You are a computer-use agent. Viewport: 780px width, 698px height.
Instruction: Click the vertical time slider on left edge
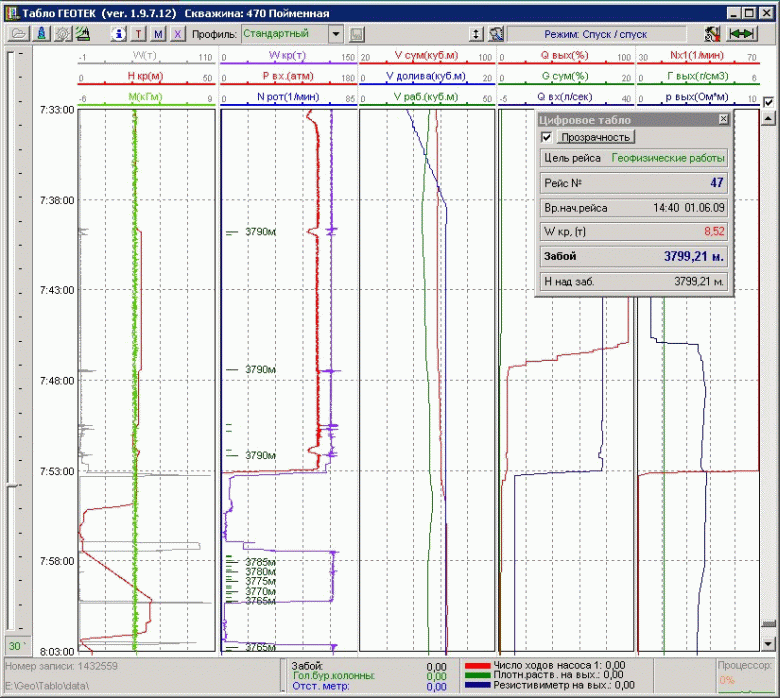click(x=11, y=486)
